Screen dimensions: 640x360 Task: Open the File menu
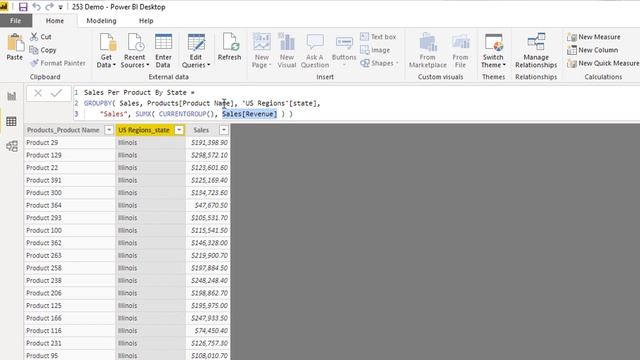[x=16, y=21]
